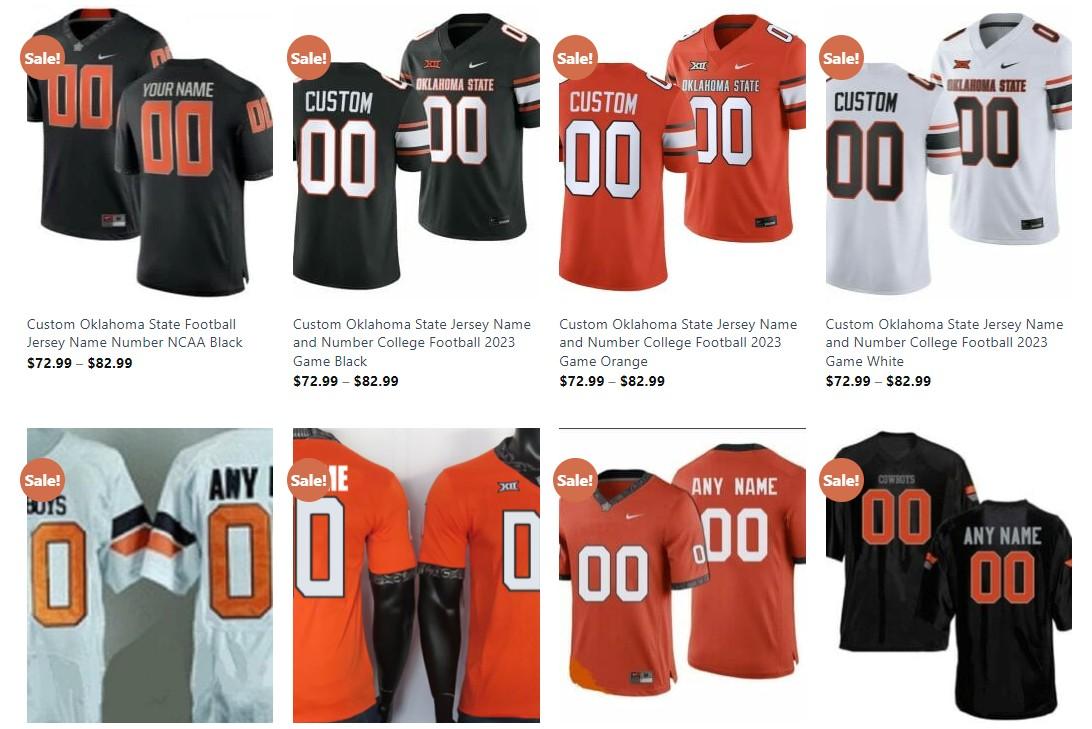Open College Football 2023 Game White title link
1092x729 pixels.
pyautogui.click(x=944, y=342)
